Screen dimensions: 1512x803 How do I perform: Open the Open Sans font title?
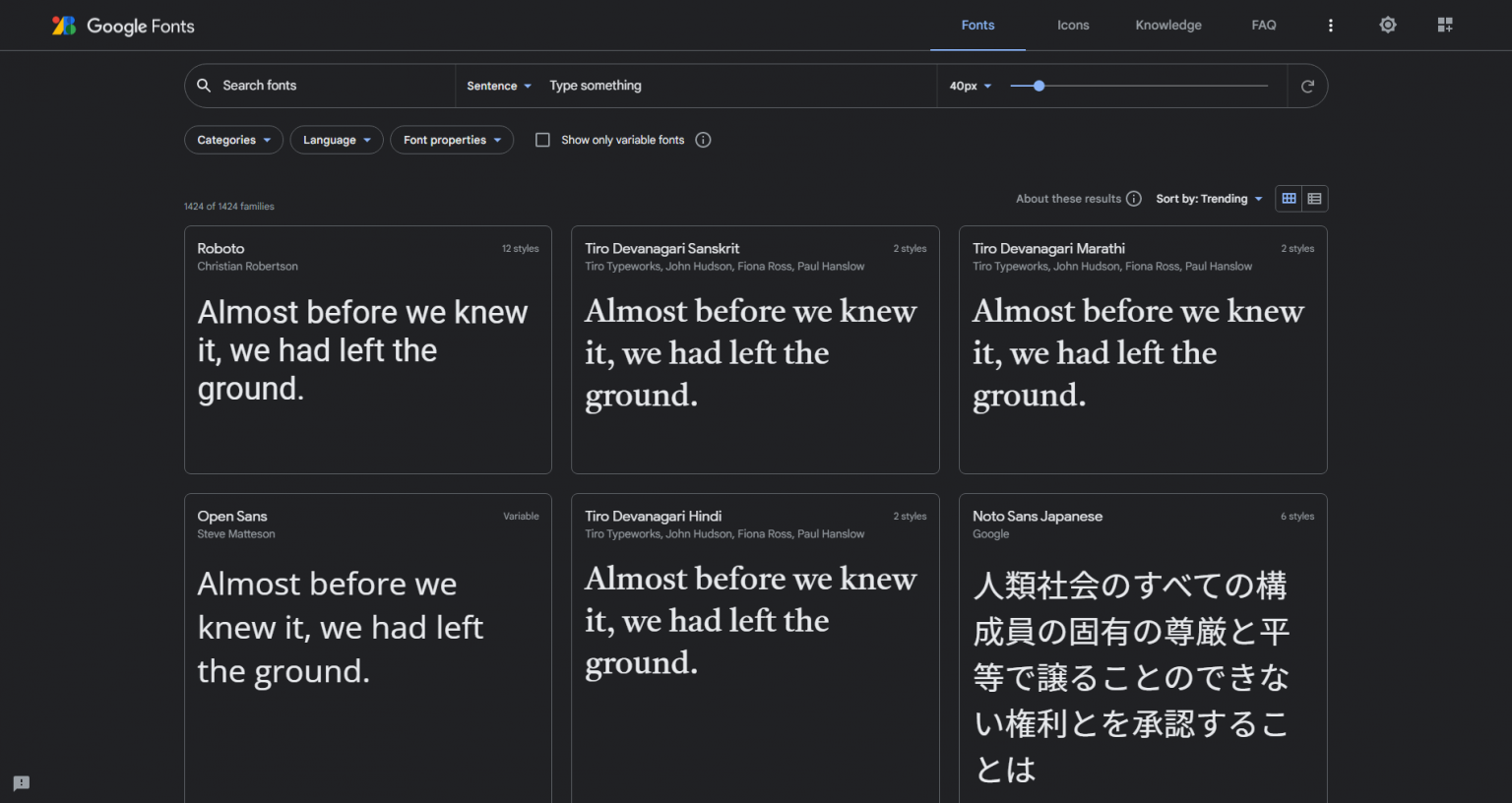click(x=232, y=517)
